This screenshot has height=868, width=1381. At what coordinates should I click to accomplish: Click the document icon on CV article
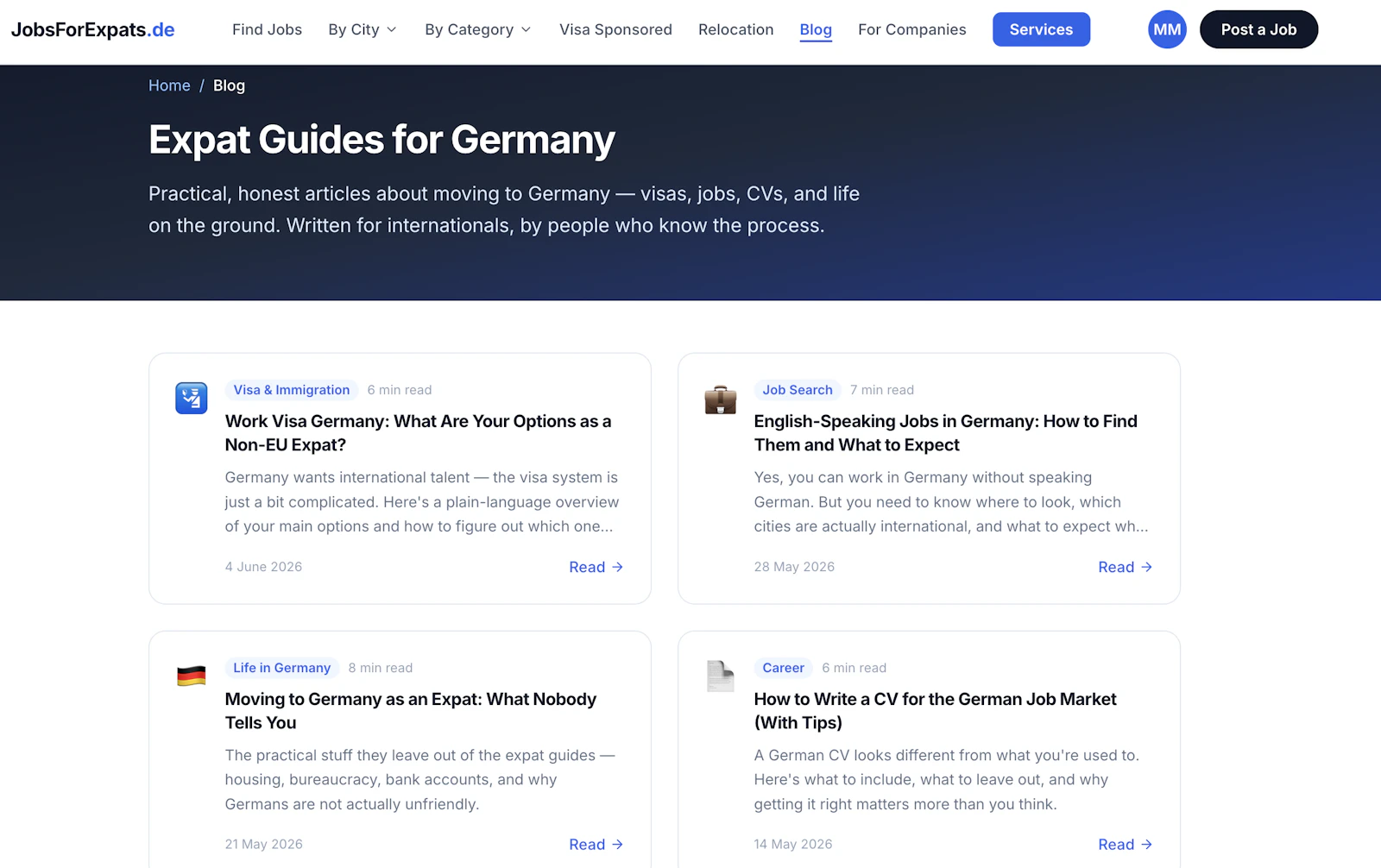click(x=720, y=676)
